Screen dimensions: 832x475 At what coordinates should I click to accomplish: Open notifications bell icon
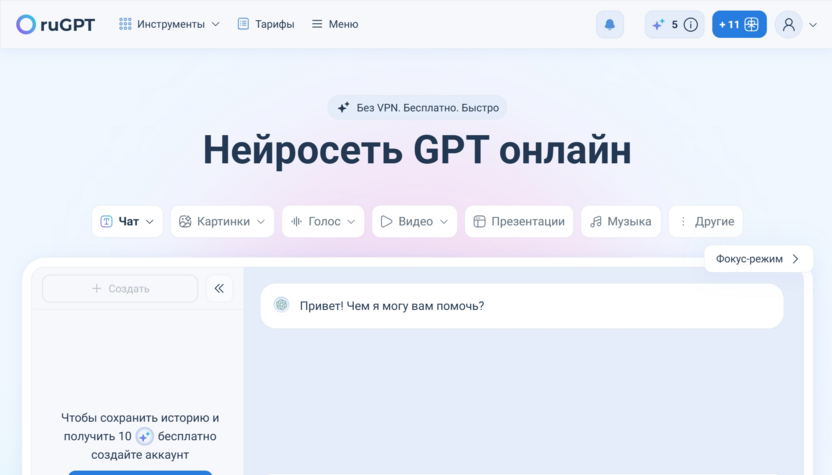(x=610, y=24)
